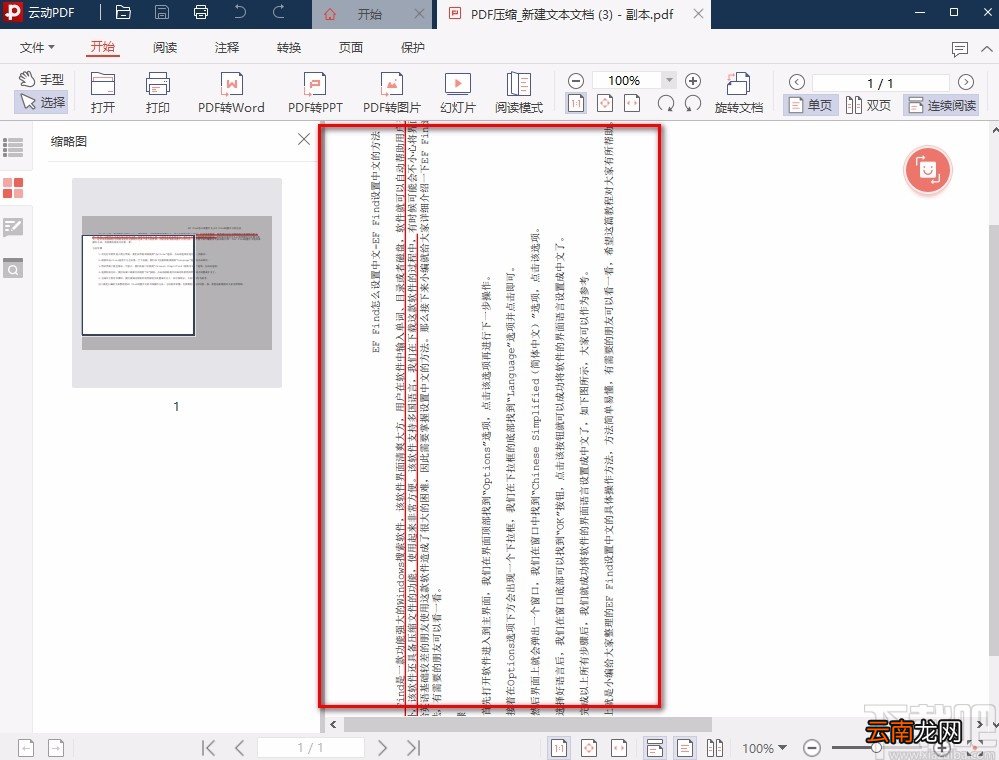Open the 保护 ribbon tab
Screen dimensions: 999x760
coord(412,48)
